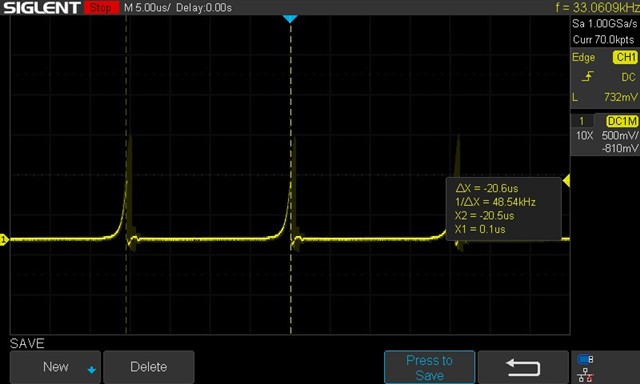Click the Curr 70.0kpts memory depth
640x384 pixels.
pyautogui.click(x=603, y=40)
